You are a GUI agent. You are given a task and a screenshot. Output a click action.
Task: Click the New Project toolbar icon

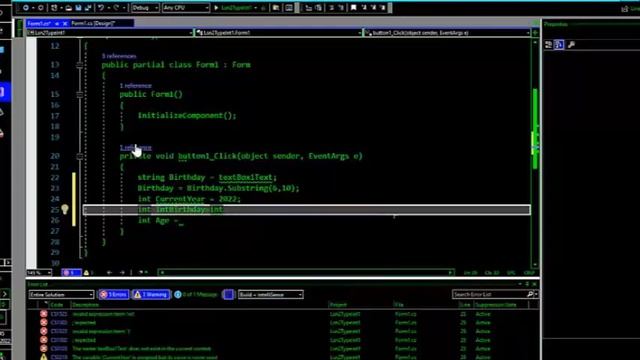pos(54,8)
